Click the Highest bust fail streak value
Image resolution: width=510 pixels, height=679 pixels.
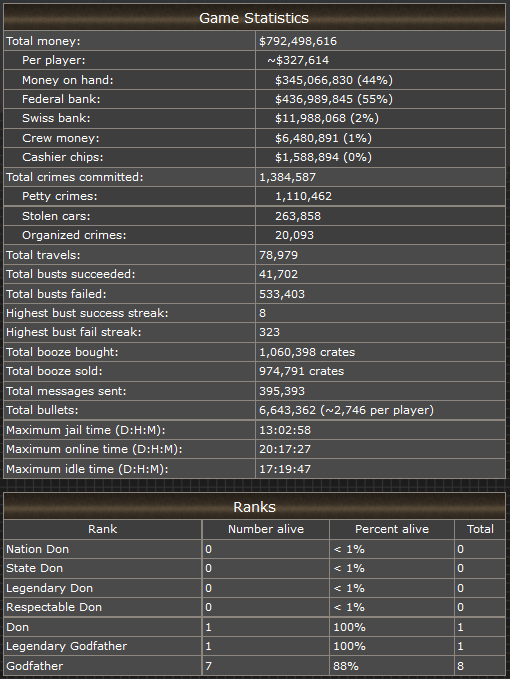tap(269, 332)
